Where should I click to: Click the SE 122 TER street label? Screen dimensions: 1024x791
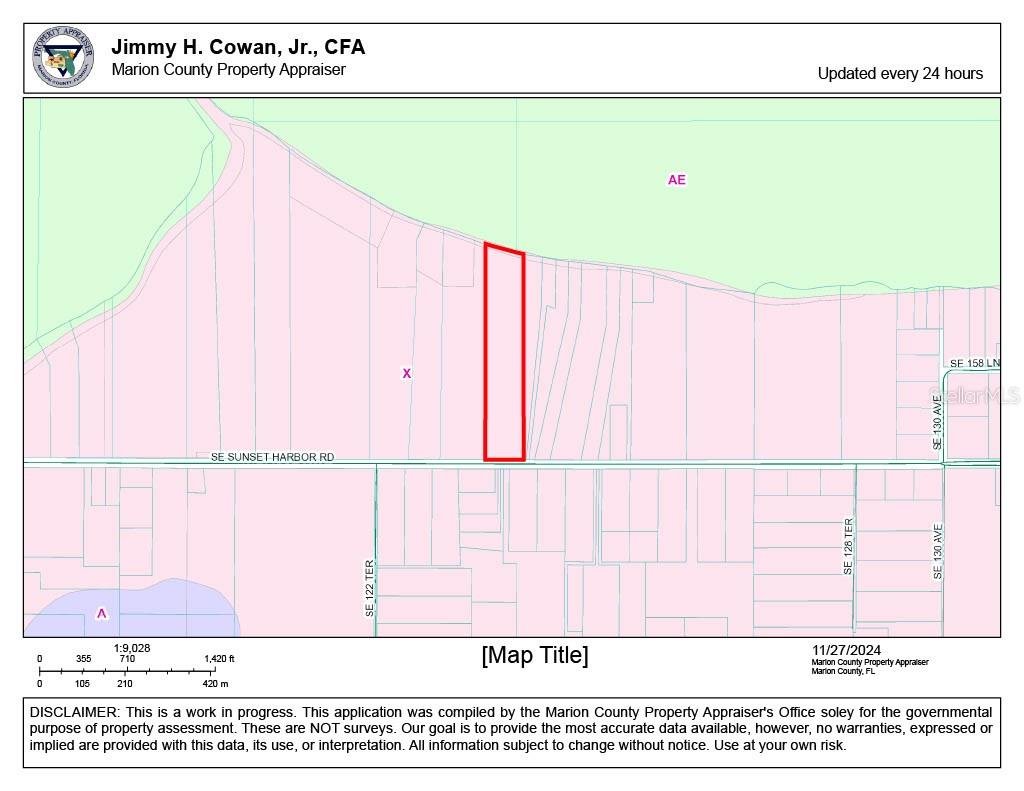(369, 586)
